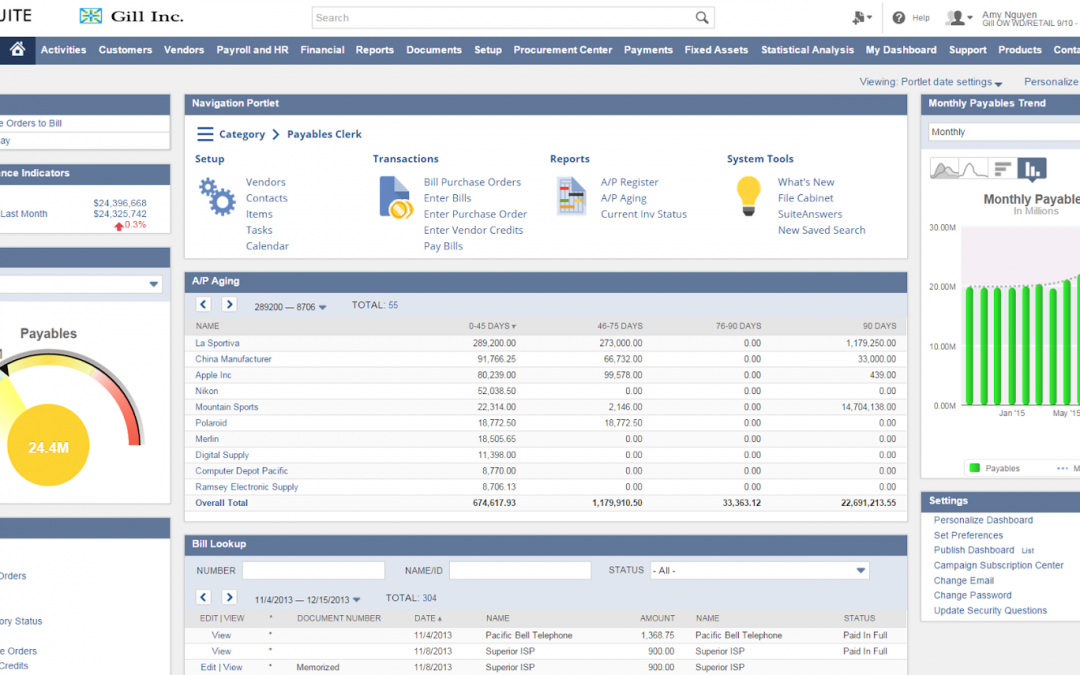Open the Monthly period dropdown in Payables Trend
The width and height of the screenshot is (1080, 675).
coord(1005,132)
